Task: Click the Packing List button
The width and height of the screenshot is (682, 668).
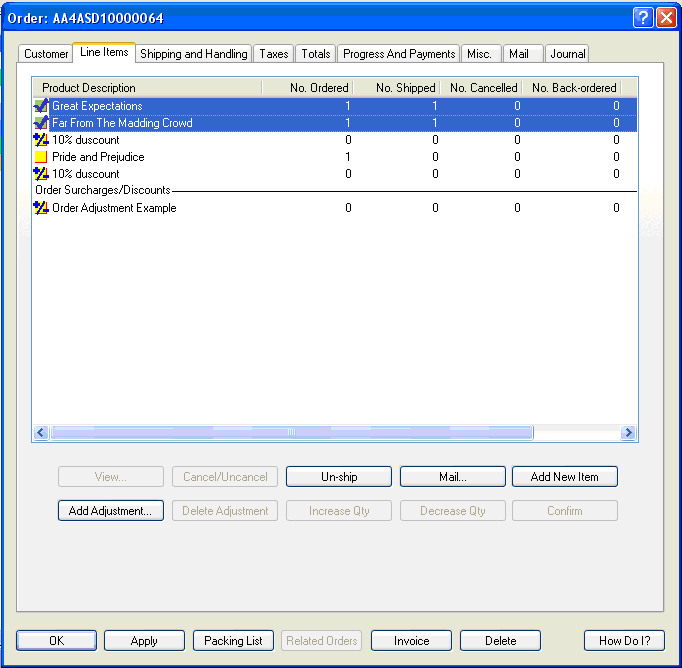Action: coord(233,641)
